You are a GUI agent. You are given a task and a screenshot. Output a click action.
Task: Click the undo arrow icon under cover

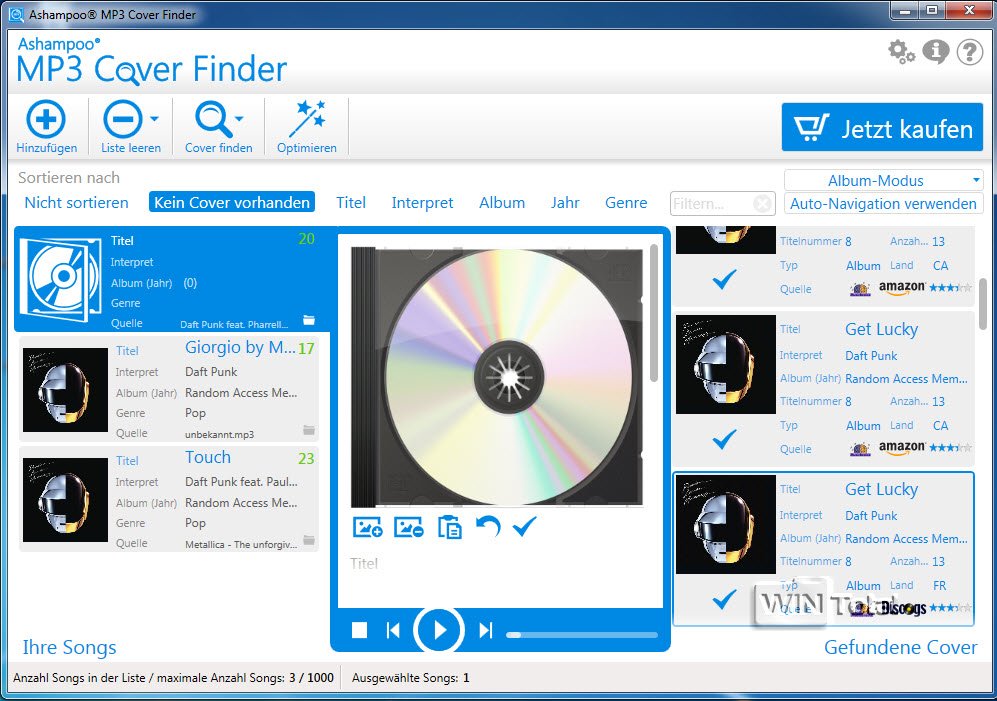[488, 527]
